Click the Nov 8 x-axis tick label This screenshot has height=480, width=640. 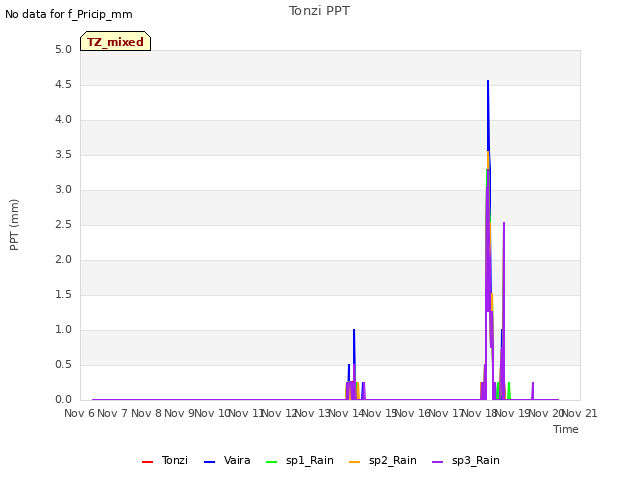146,413
